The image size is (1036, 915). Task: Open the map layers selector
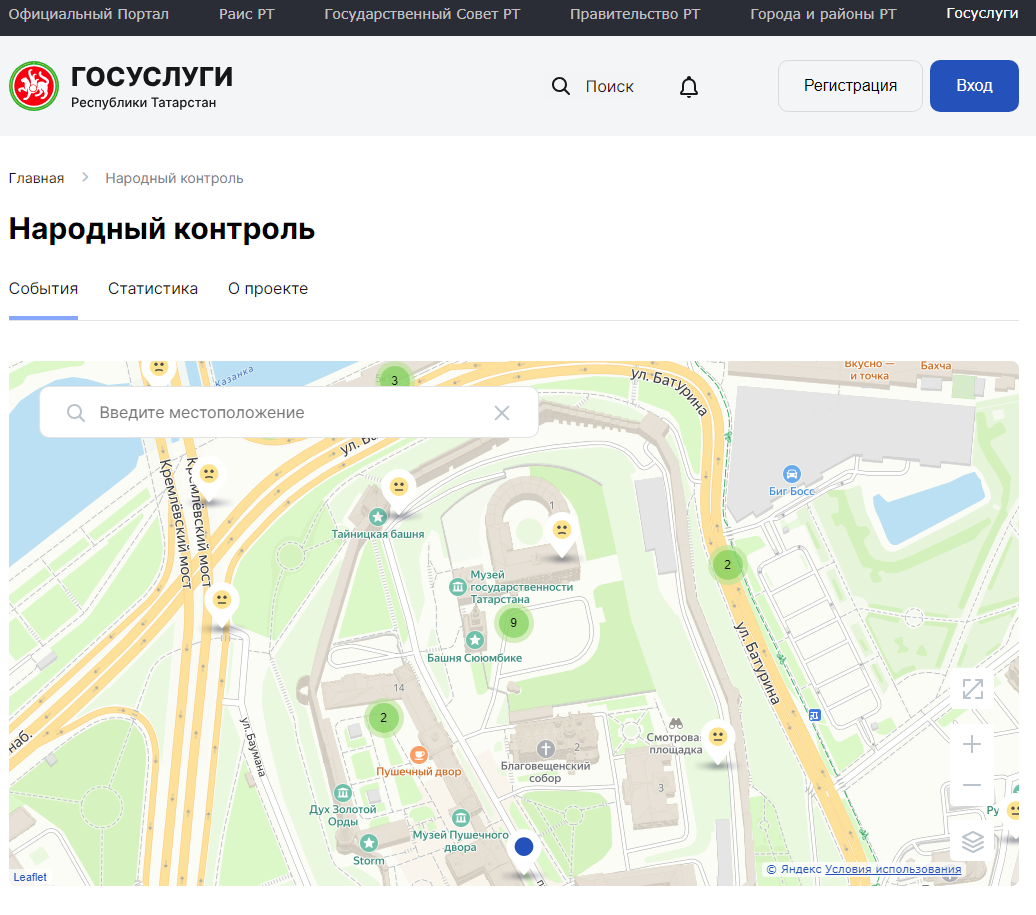972,842
